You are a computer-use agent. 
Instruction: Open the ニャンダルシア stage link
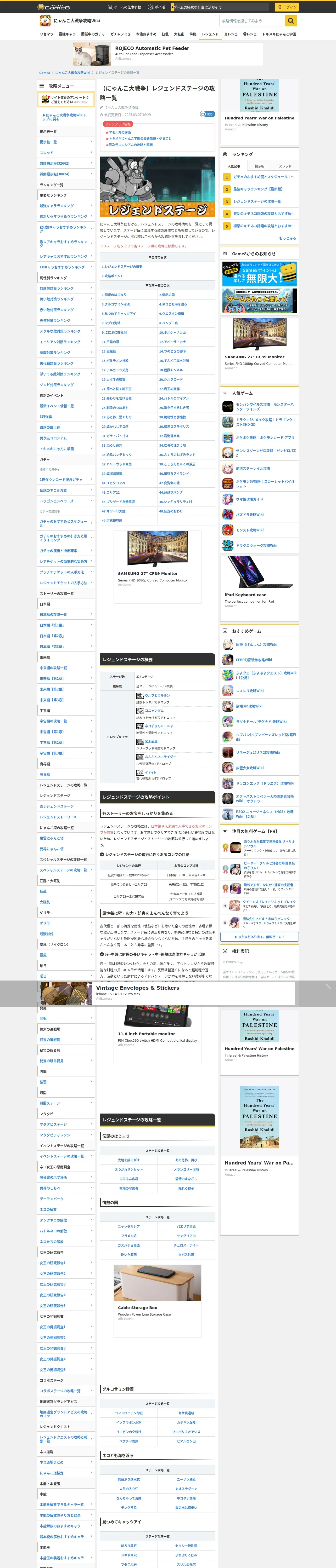click(x=129, y=1226)
